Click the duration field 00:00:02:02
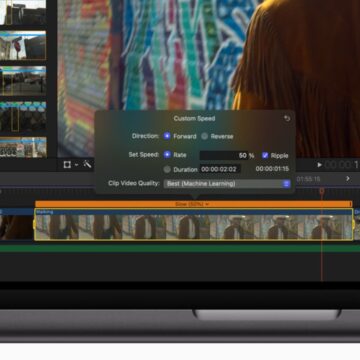 click(220, 169)
